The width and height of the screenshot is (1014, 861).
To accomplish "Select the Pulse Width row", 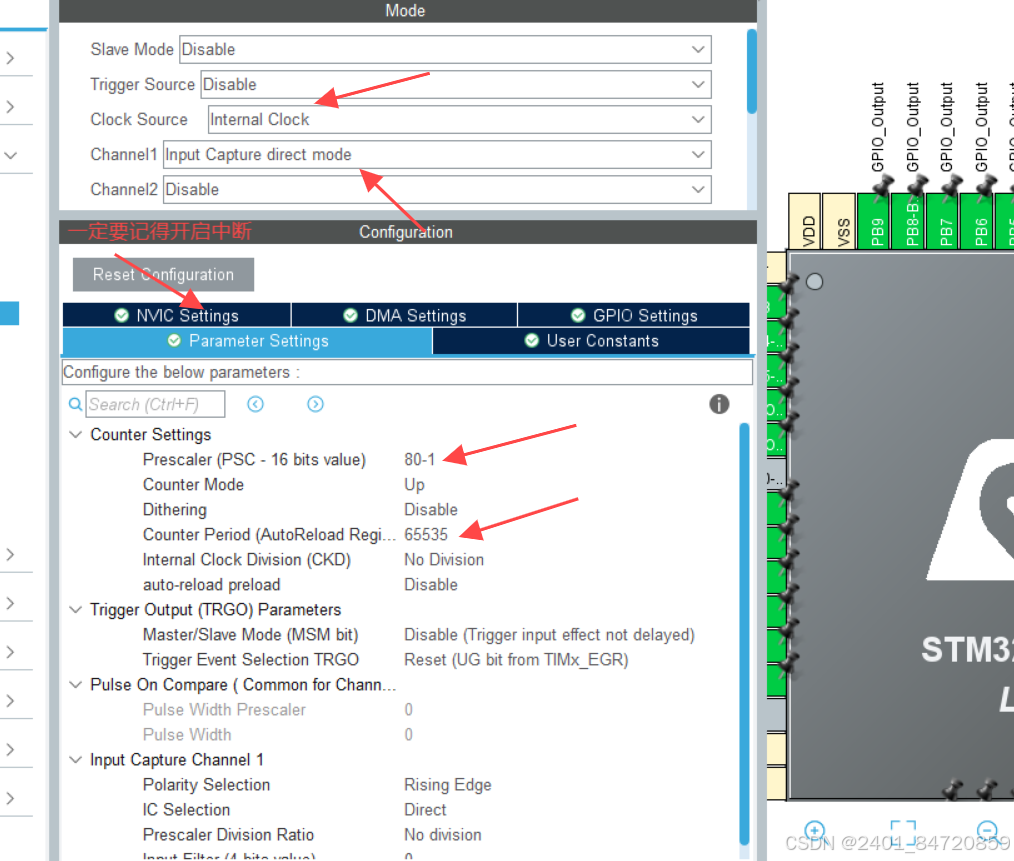I will [x=401, y=735].
